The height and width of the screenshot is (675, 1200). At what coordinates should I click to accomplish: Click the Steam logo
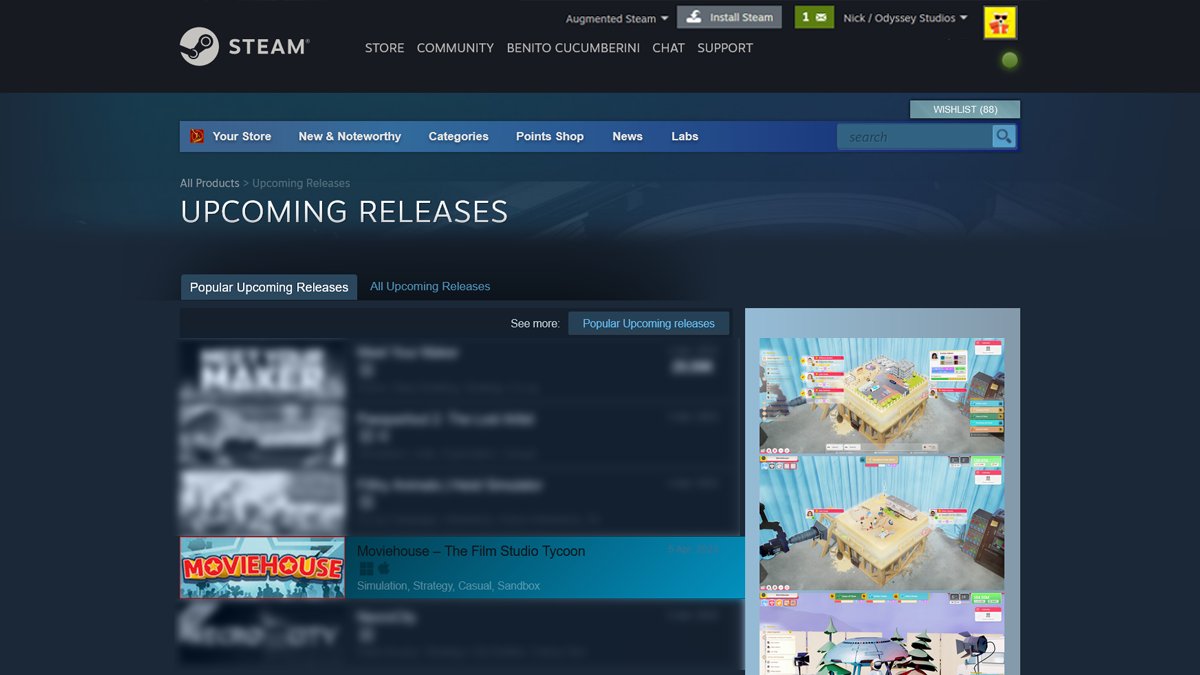[x=245, y=46]
